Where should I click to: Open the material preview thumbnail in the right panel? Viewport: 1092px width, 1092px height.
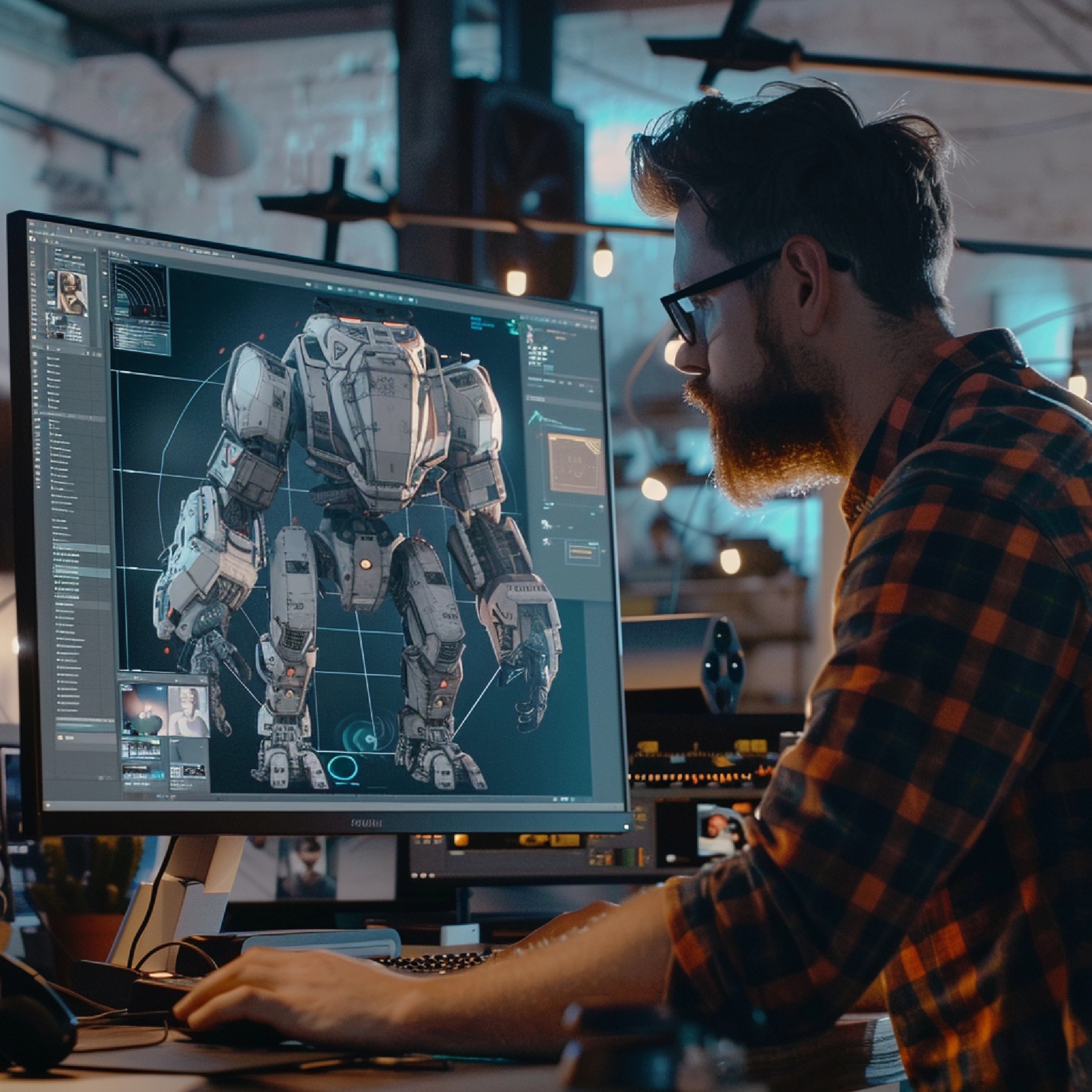coord(577,464)
